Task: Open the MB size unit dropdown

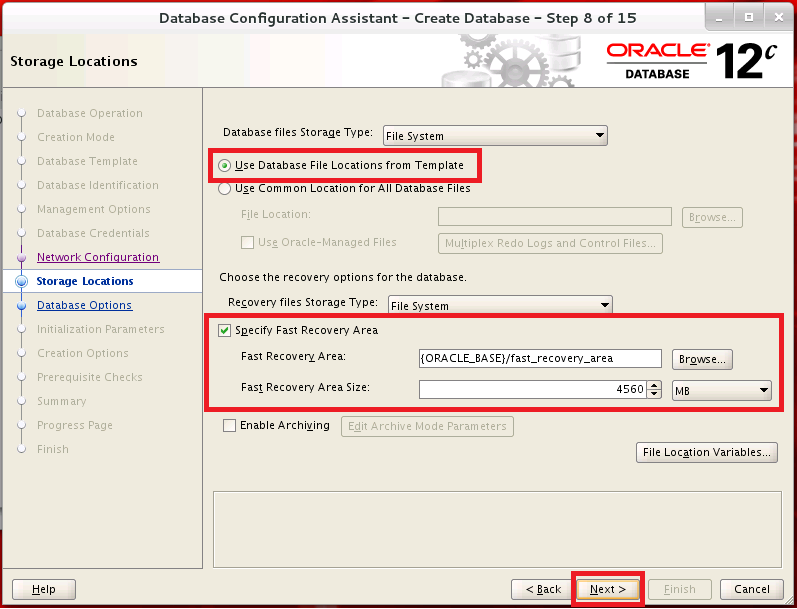Action: pos(721,390)
